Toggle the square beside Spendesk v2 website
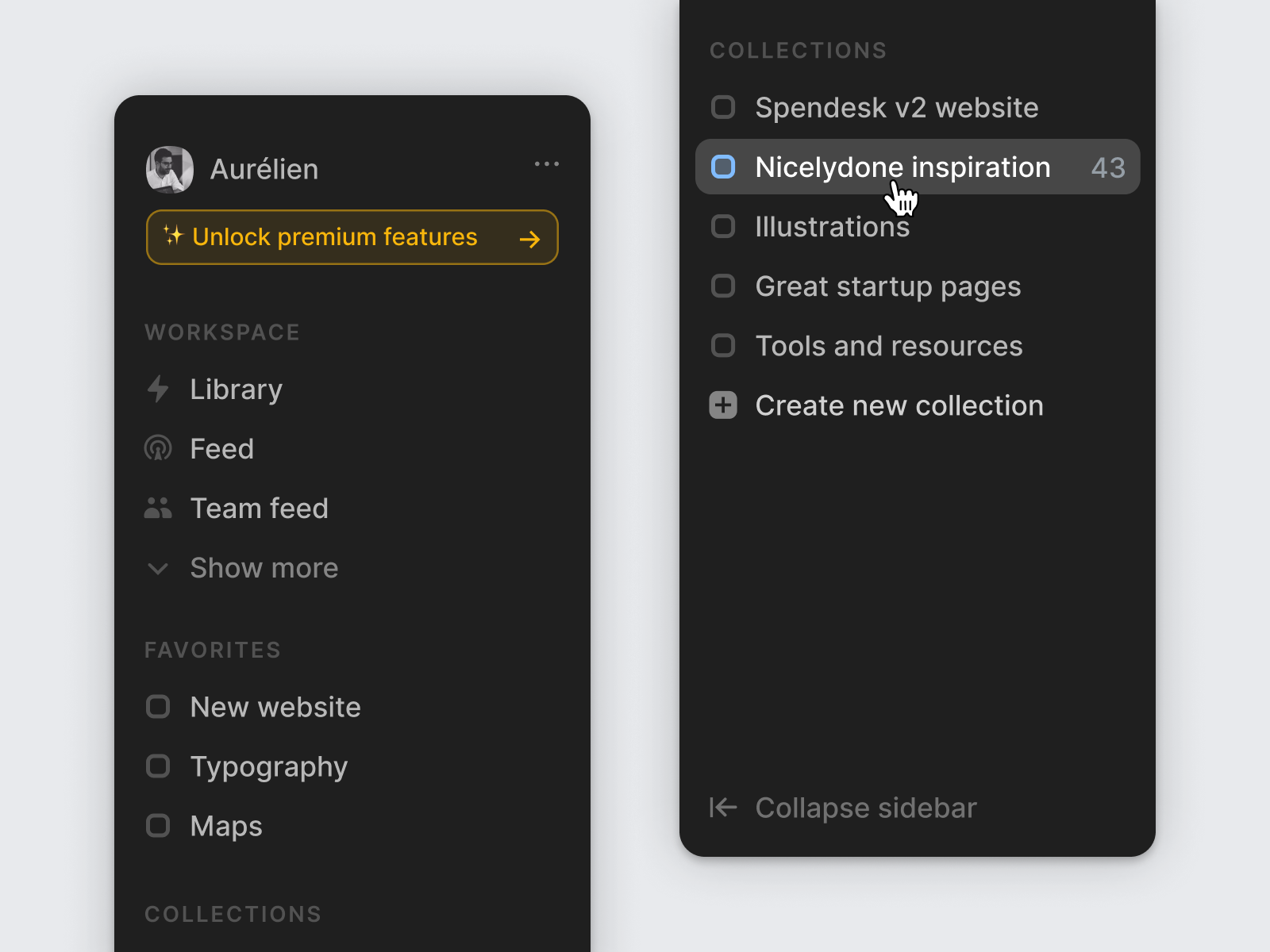 tap(723, 107)
